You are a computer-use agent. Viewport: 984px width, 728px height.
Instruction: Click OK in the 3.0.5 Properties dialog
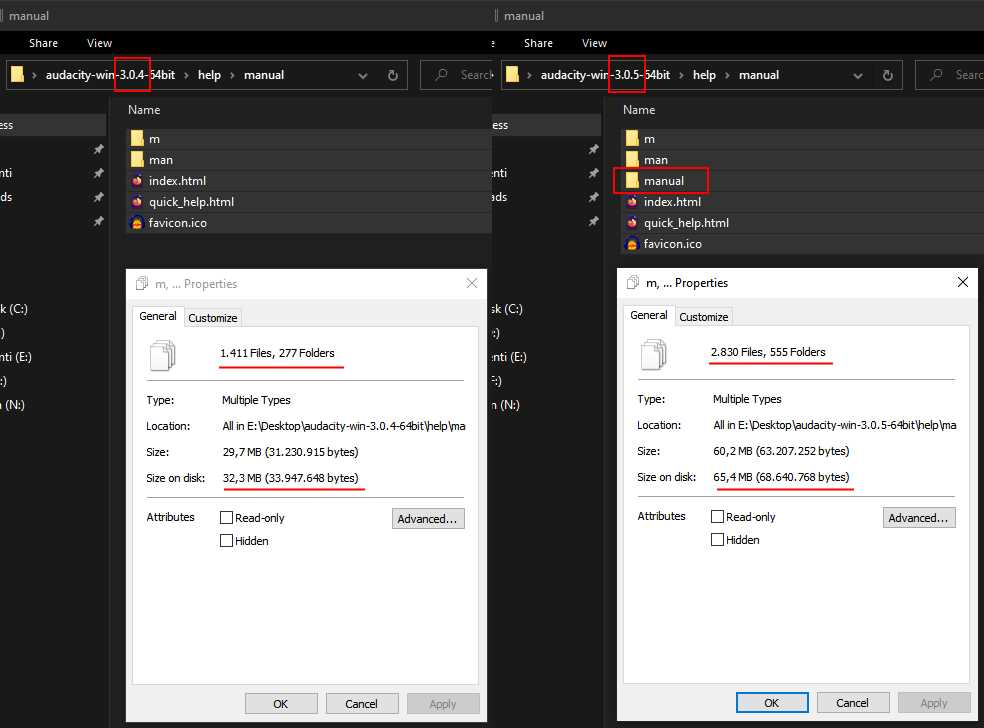tap(772, 702)
